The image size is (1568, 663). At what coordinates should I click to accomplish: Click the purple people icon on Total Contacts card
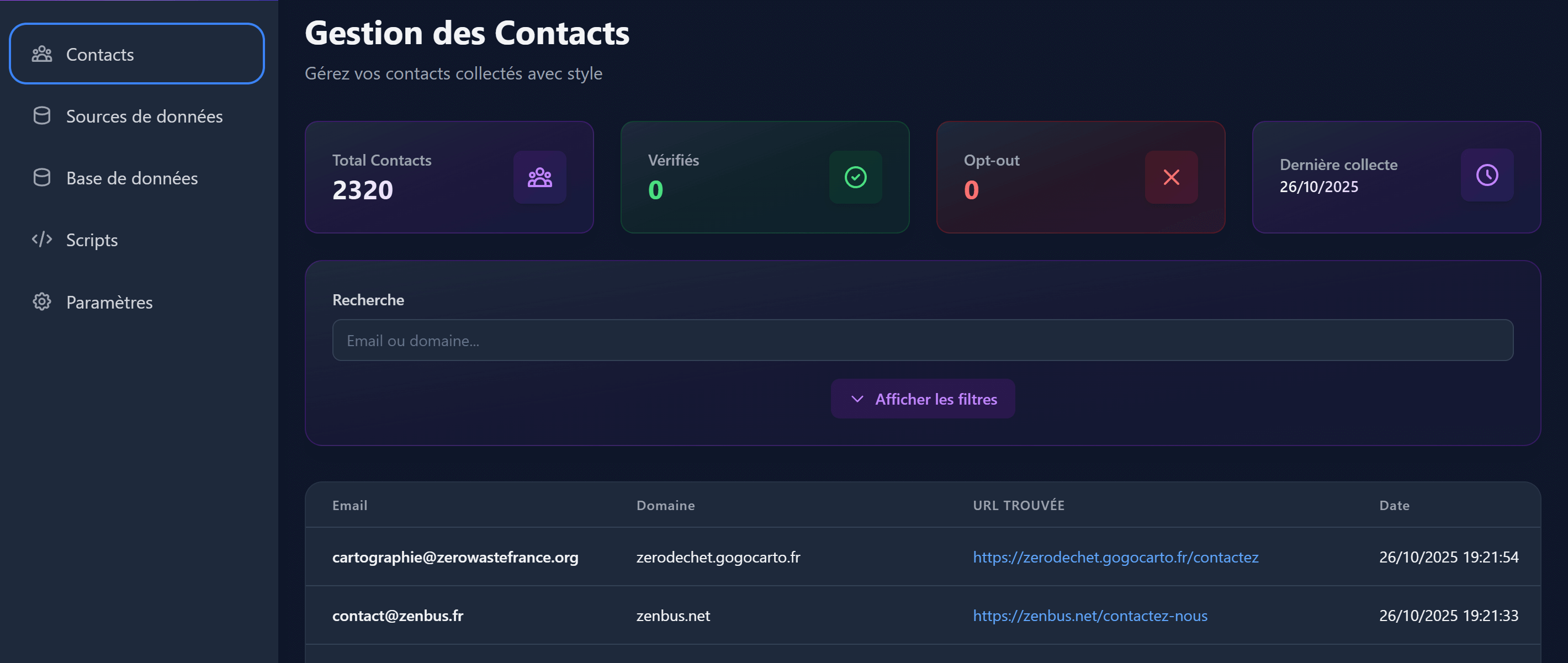pyautogui.click(x=539, y=177)
